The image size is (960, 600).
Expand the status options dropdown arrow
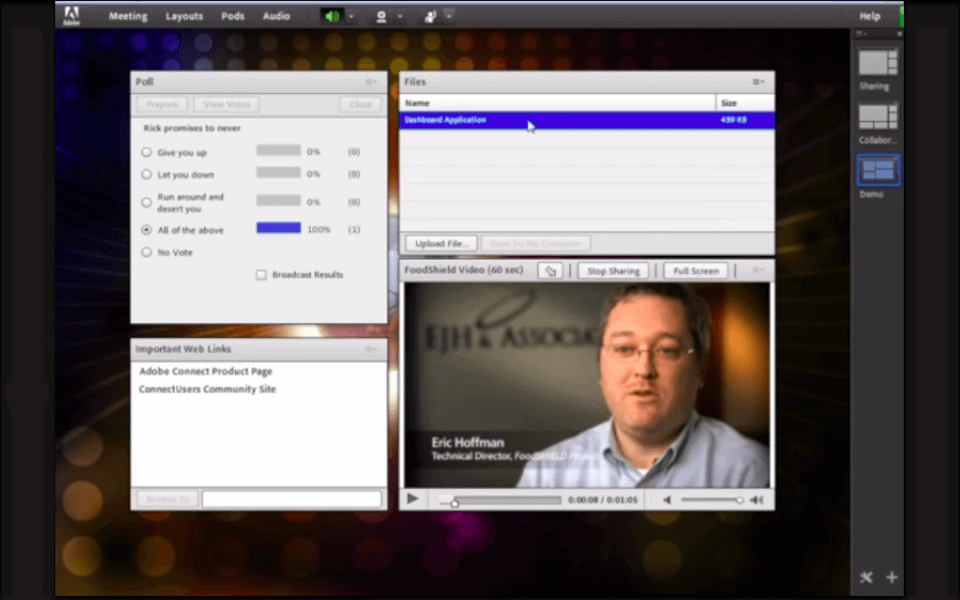(449, 15)
